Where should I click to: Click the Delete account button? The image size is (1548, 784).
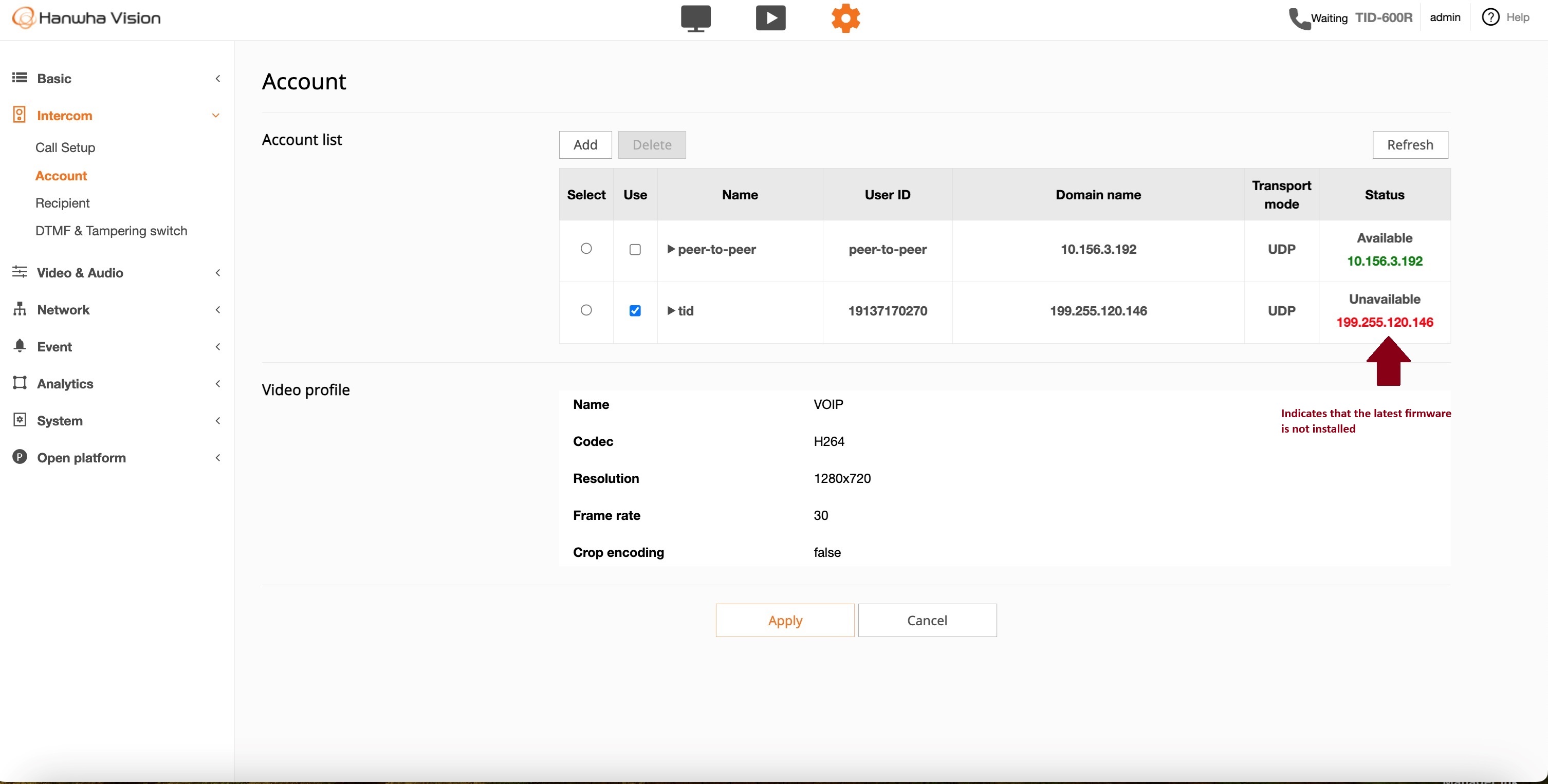click(x=652, y=145)
